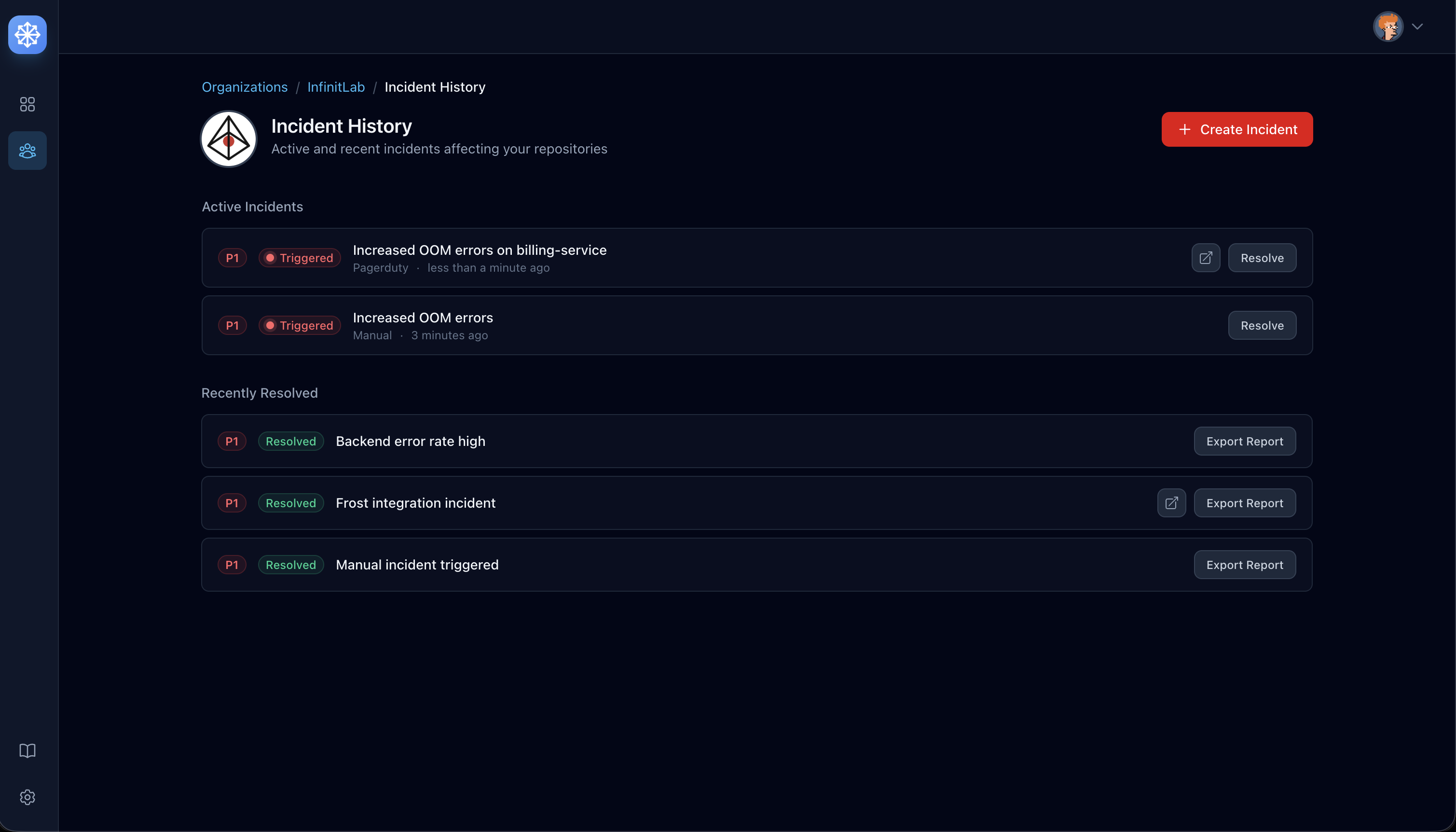1456x832 pixels.
Task: Export report for Backend error rate high
Action: (x=1245, y=441)
